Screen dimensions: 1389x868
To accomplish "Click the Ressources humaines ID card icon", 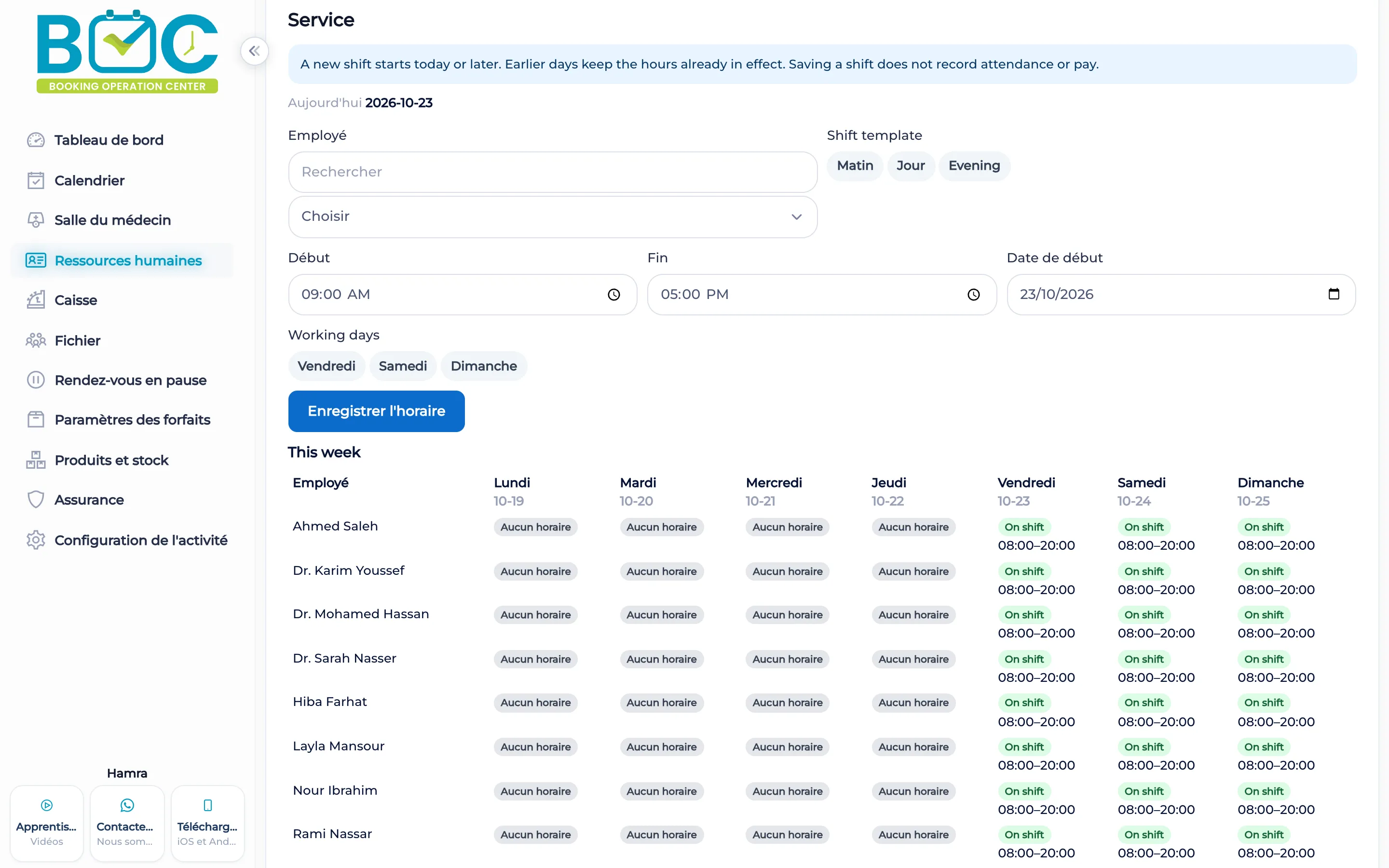I will click(36, 260).
